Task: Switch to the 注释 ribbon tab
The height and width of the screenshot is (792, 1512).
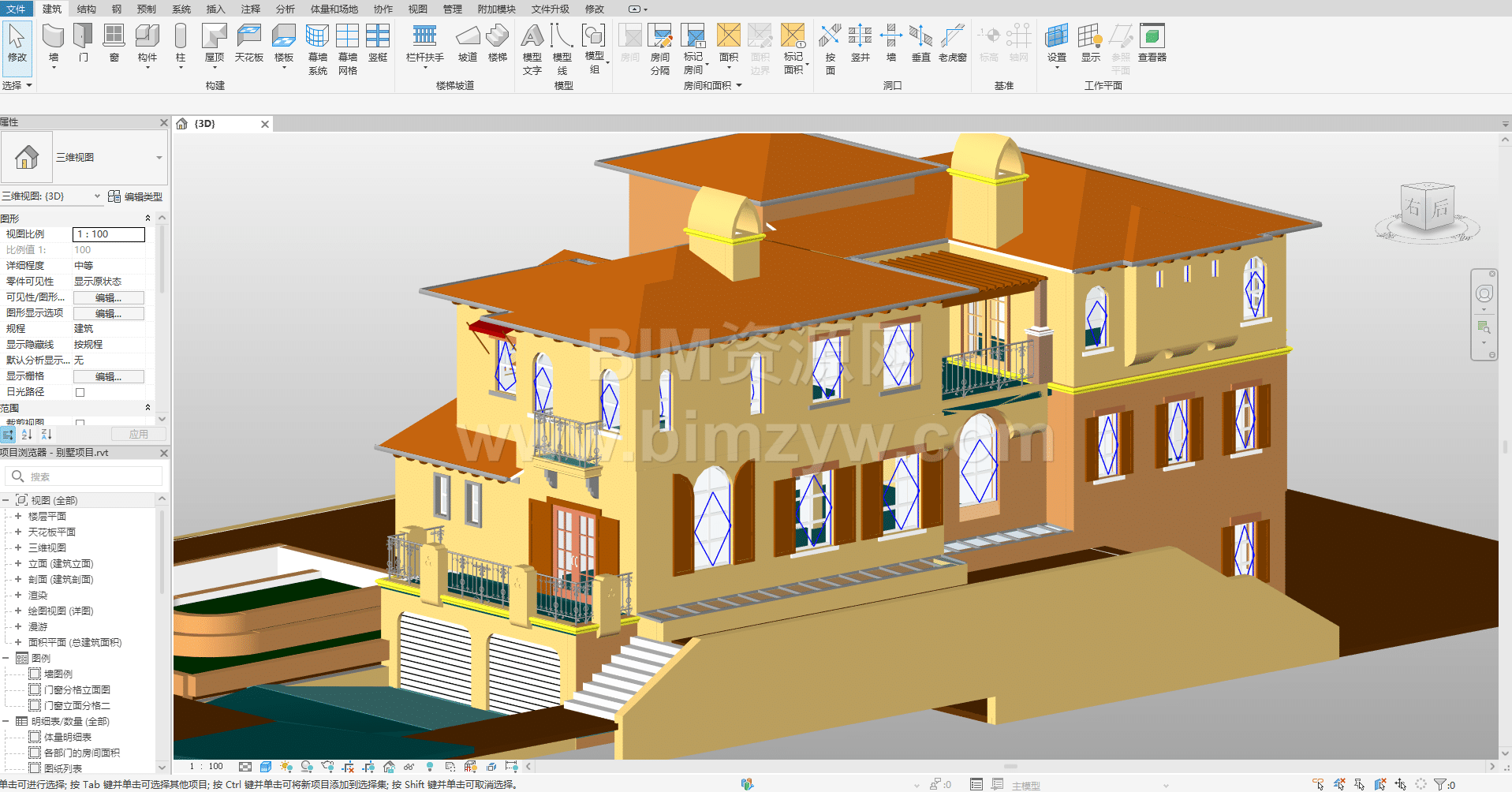Action: pos(250,9)
